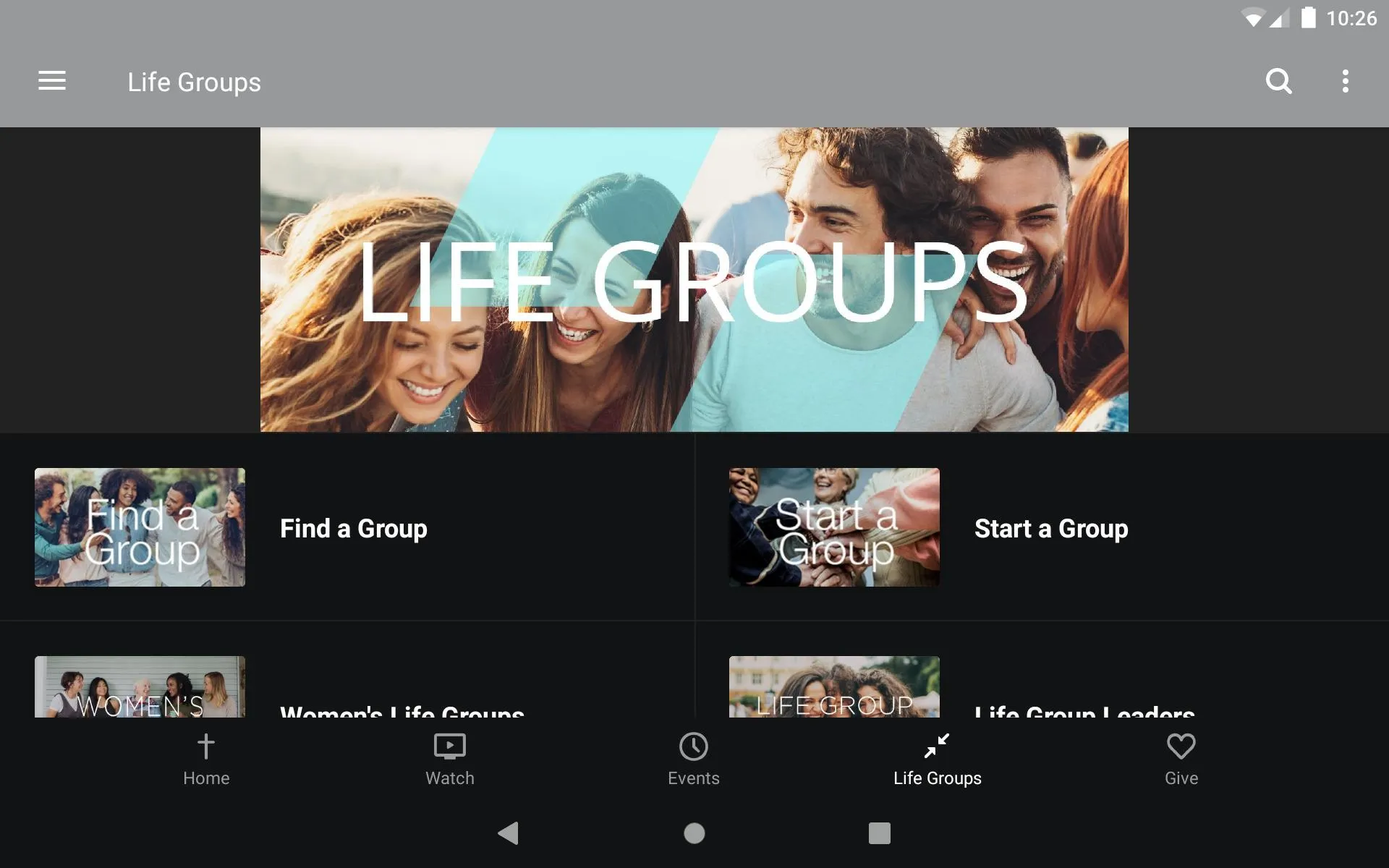Select the Life Groups menu item
The width and height of the screenshot is (1389, 868).
937,758
